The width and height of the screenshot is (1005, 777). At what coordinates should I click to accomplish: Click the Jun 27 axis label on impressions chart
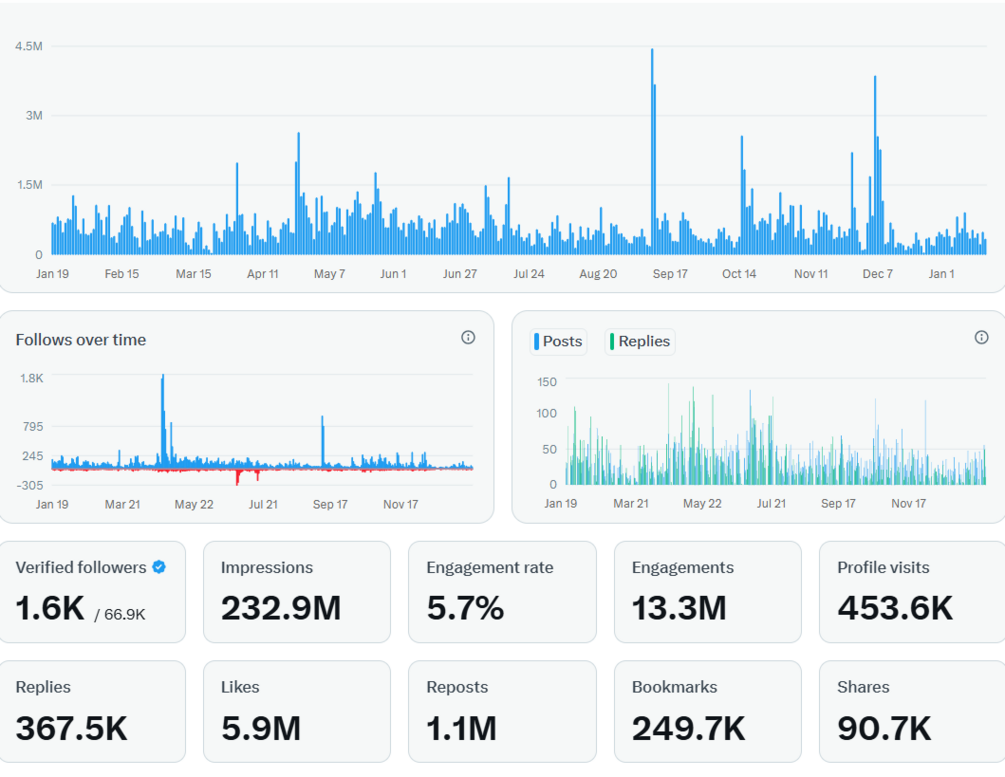click(x=460, y=274)
